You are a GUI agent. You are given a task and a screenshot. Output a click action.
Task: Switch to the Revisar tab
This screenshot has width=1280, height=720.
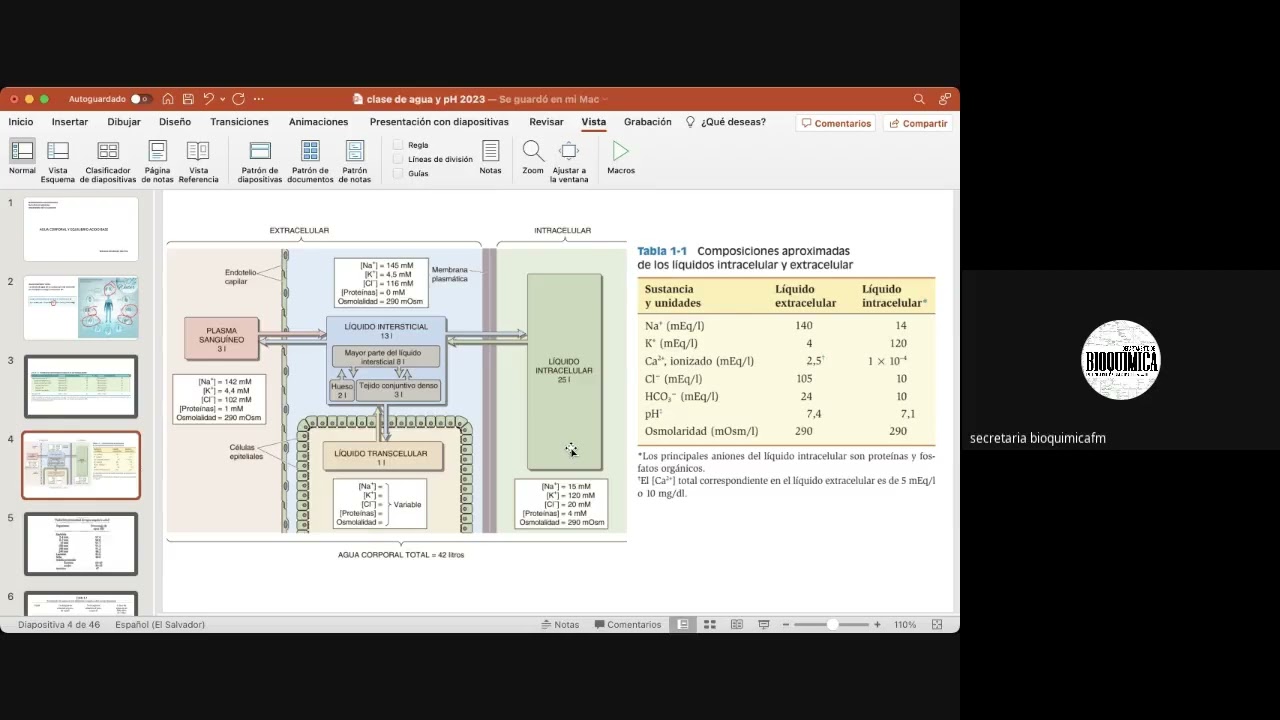coord(546,122)
